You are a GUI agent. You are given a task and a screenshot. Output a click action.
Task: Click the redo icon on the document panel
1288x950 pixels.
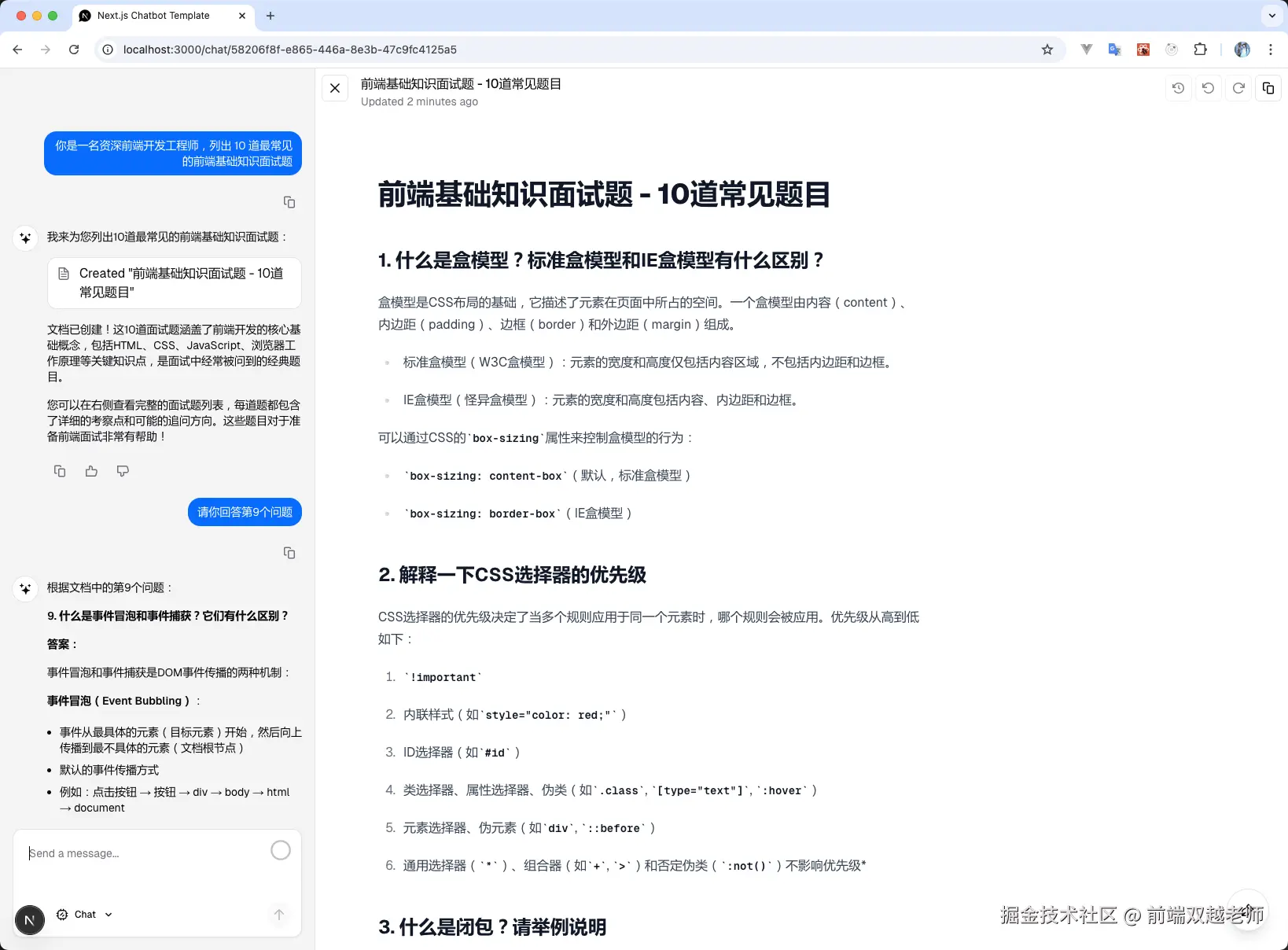click(x=1238, y=88)
